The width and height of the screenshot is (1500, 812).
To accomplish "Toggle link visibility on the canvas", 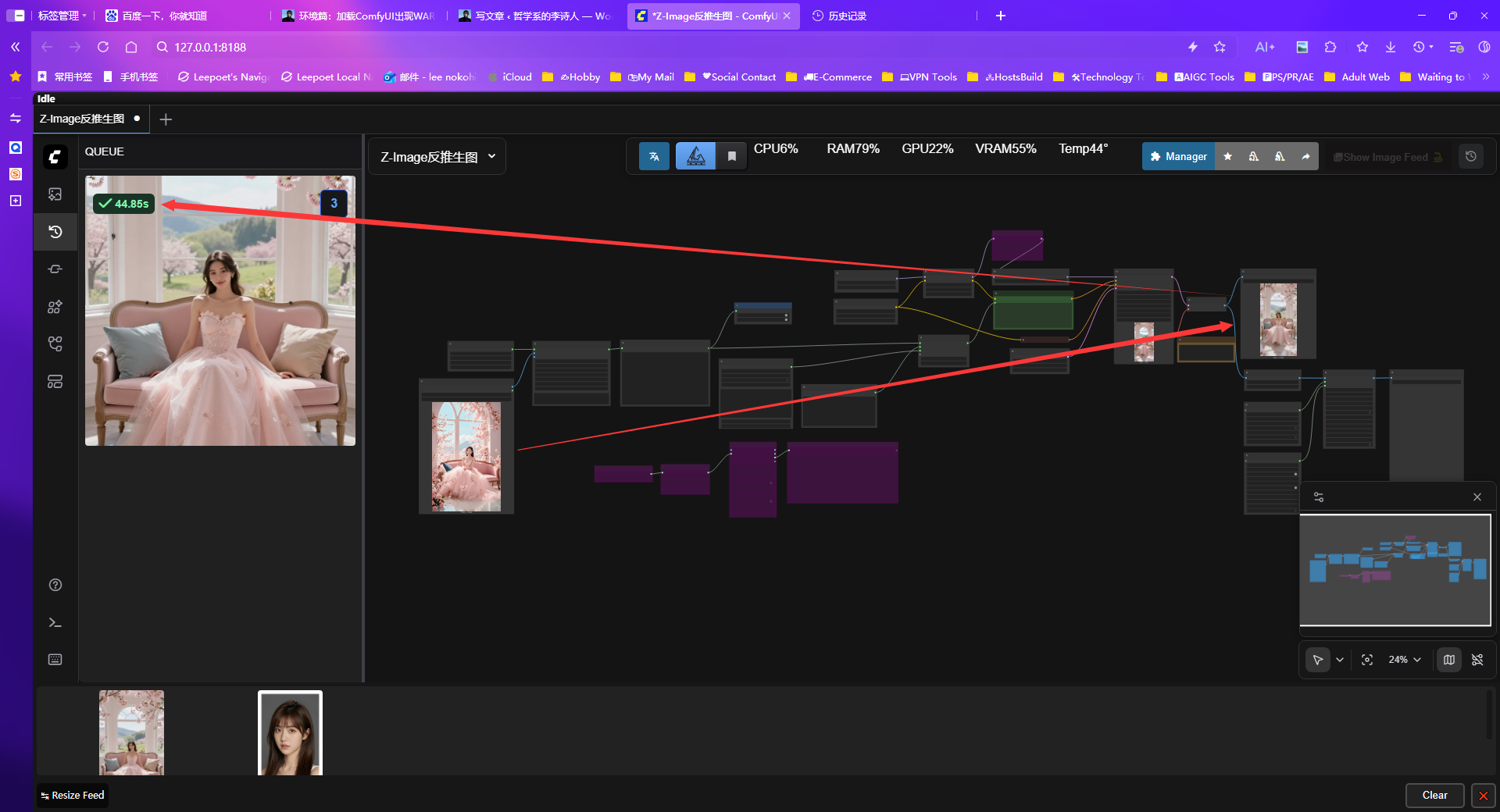I will click(1477, 660).
